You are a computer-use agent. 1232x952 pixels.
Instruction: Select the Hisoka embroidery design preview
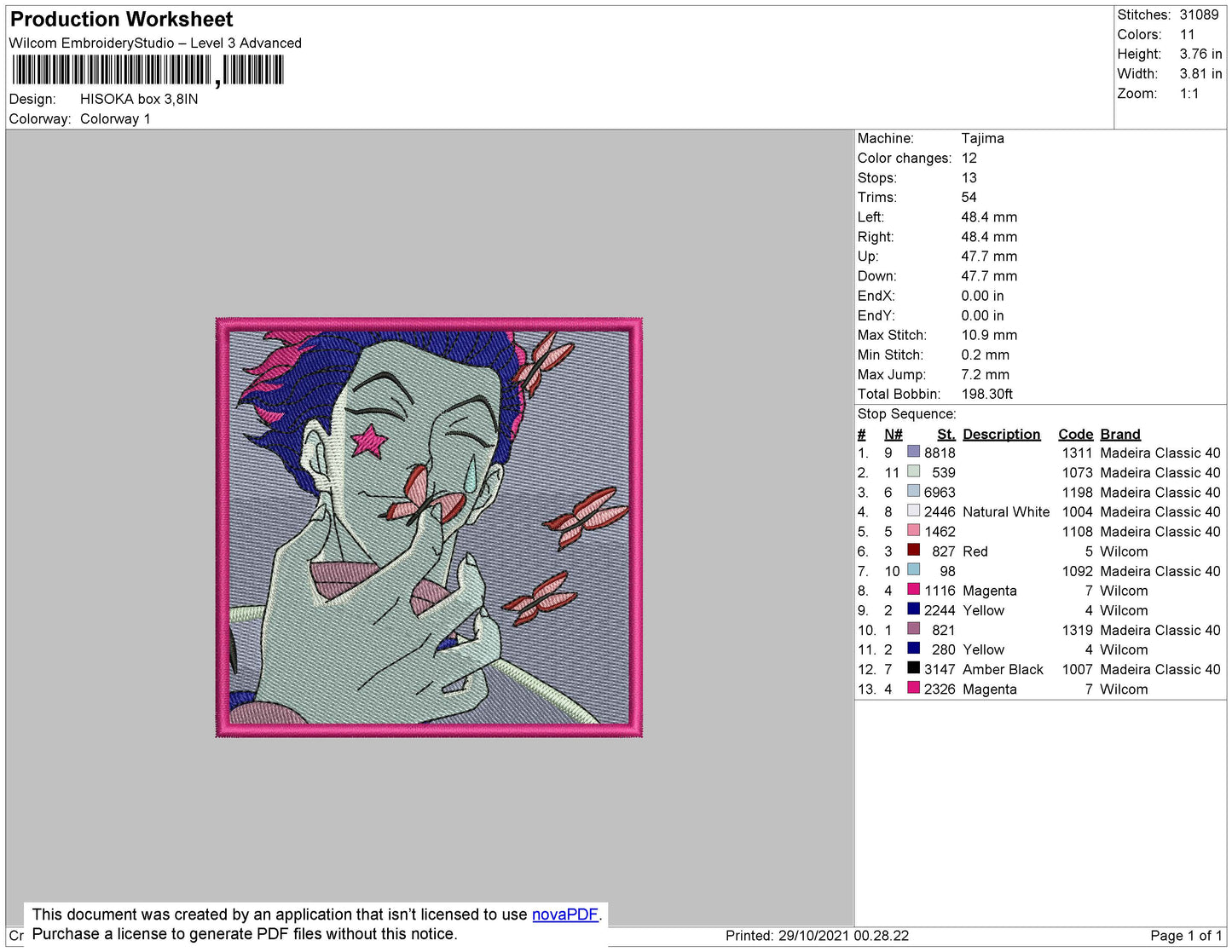429,528
